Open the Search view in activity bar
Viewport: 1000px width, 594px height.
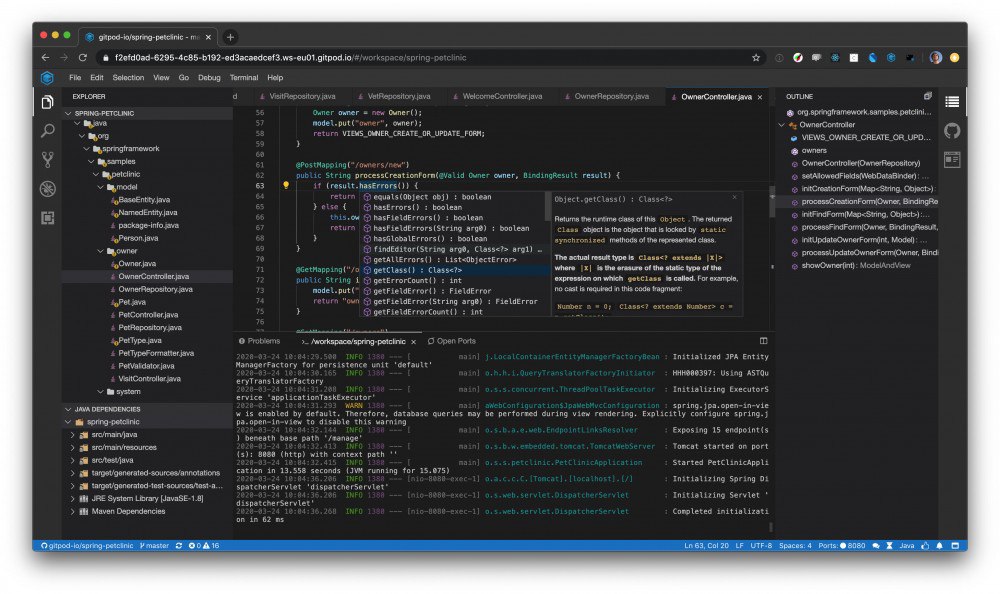coord(47,131)
